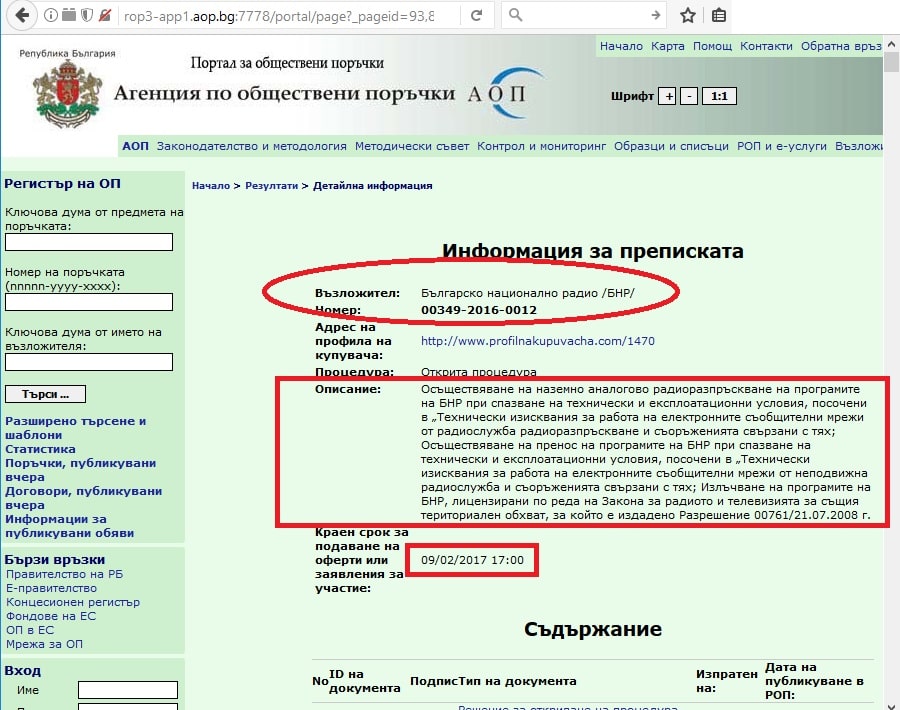Screen dimensions: 900x710
Task: Click the keyword of subject input field
Action: [x=89, y=242]
